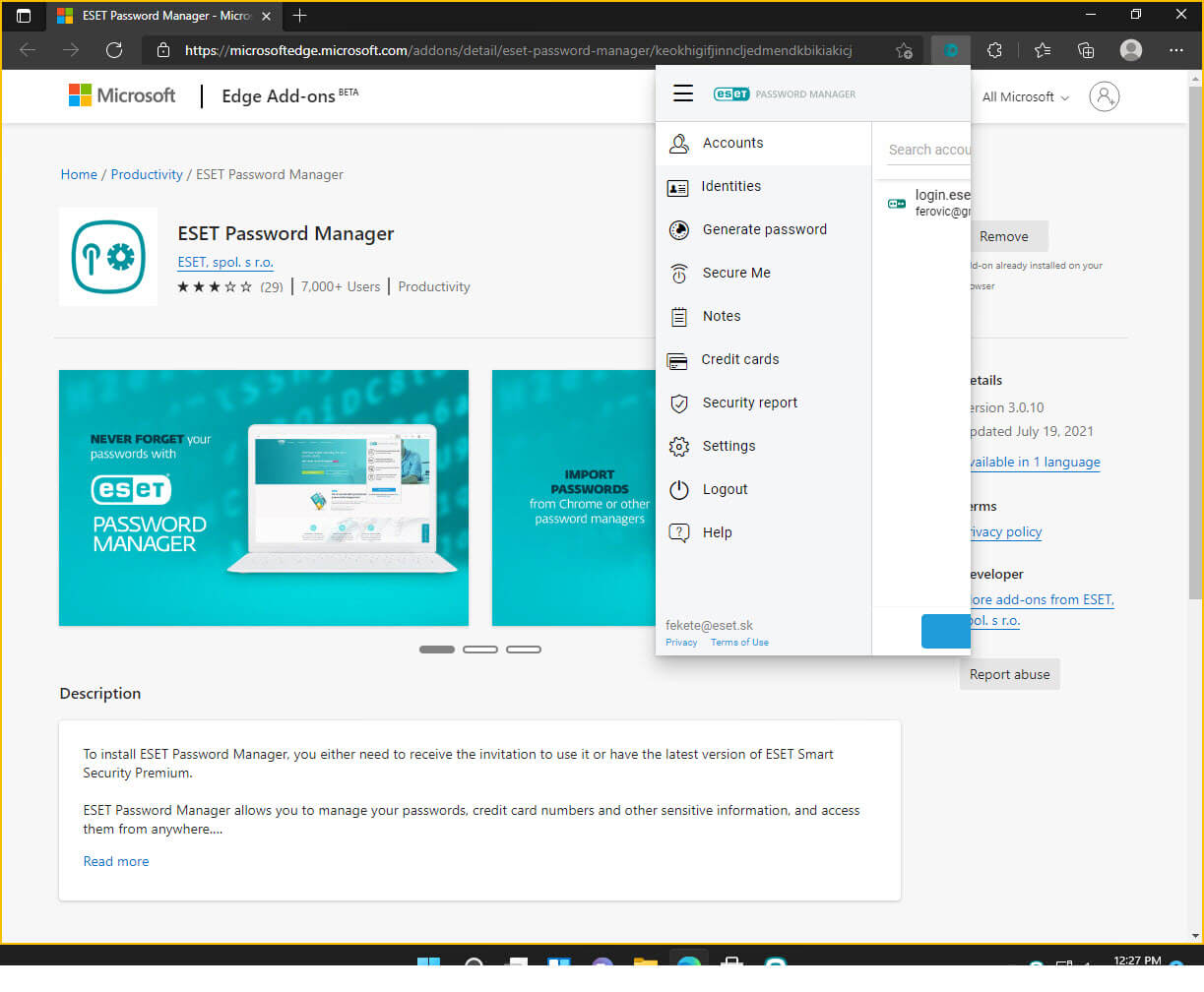Click the Productivity category beside 7,000+ Users
The height and width of the screenshot is (992, 1204).
434,287
